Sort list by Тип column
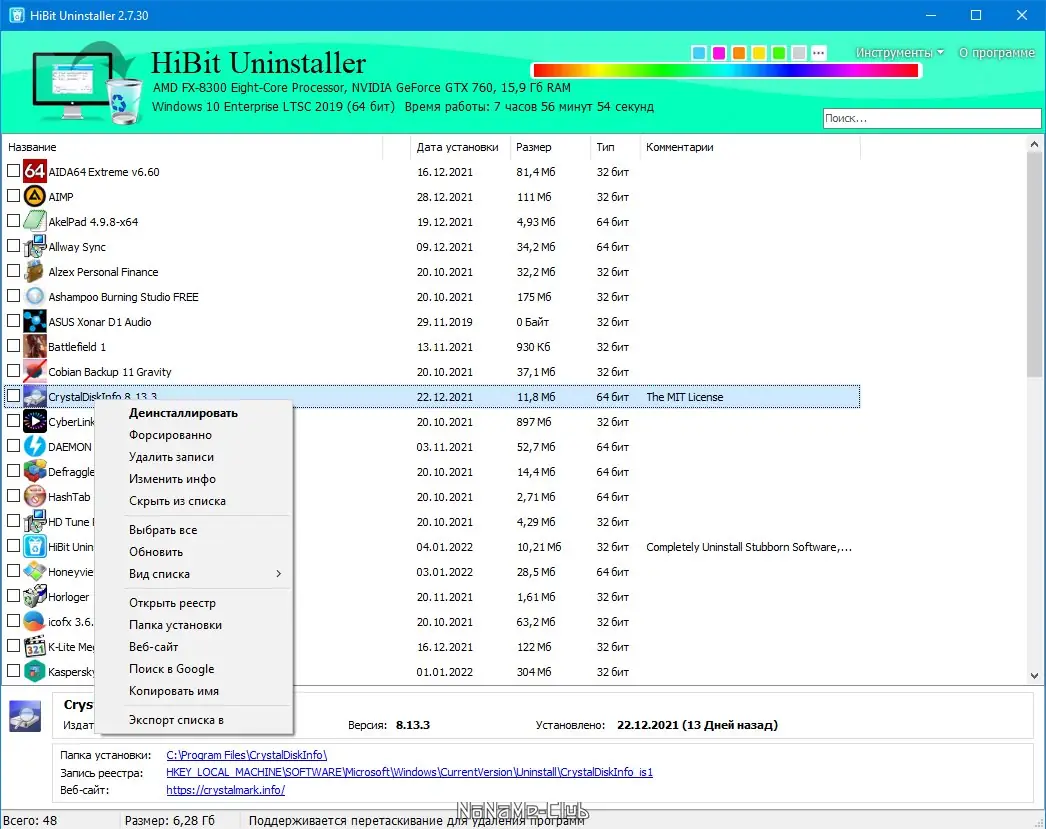Image resolution: width=1046 pixels, height=829 pixels. click(615, 147)
